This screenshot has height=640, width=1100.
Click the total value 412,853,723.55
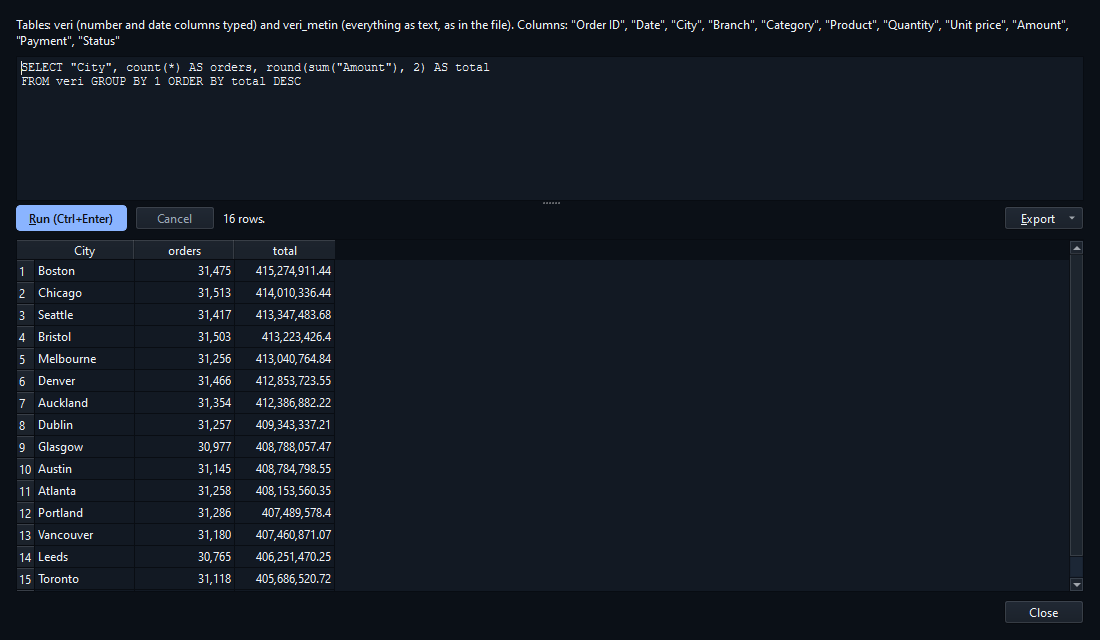(x=284, y=381)
